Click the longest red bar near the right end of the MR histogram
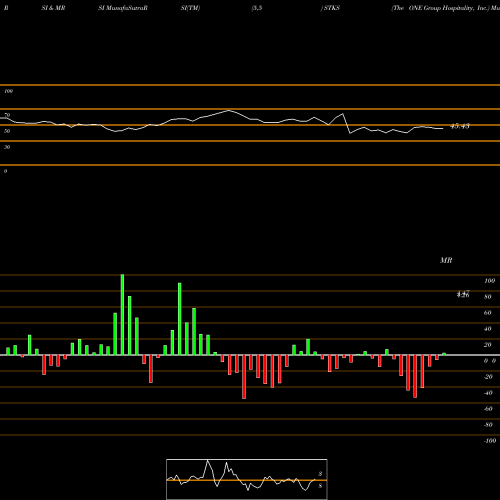 point(415,376)
